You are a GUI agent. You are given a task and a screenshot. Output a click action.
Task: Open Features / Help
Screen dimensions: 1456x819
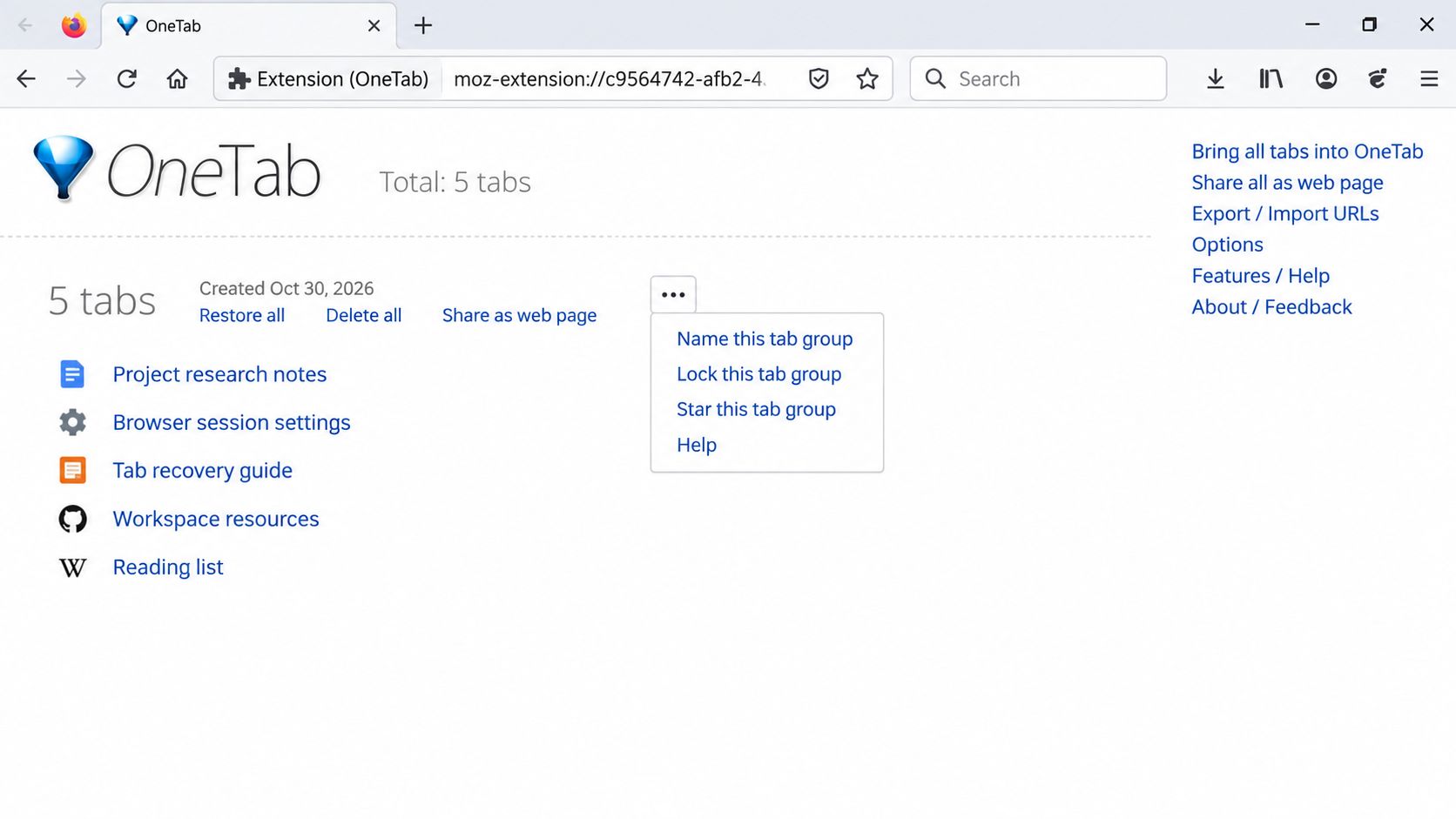point(1260,276)
